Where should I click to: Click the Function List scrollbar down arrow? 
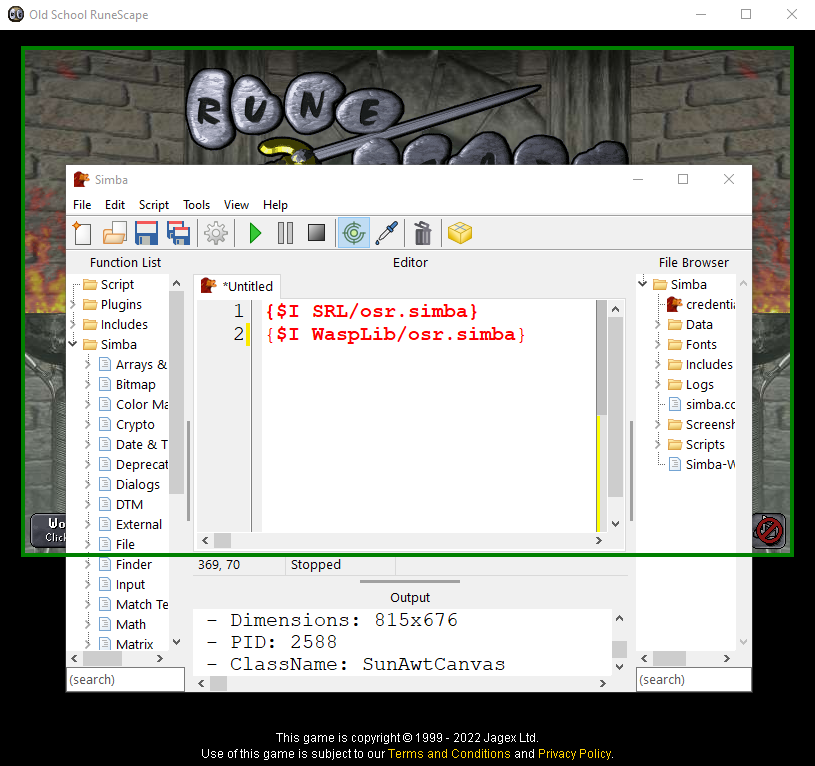pyautogui.click(x=177, y=642)
